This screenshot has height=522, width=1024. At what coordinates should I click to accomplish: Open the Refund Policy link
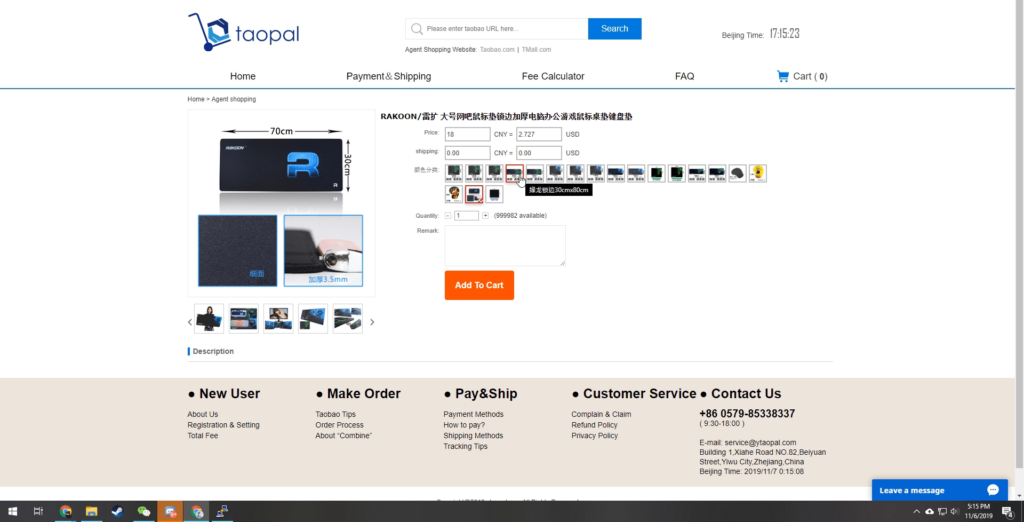594,425
